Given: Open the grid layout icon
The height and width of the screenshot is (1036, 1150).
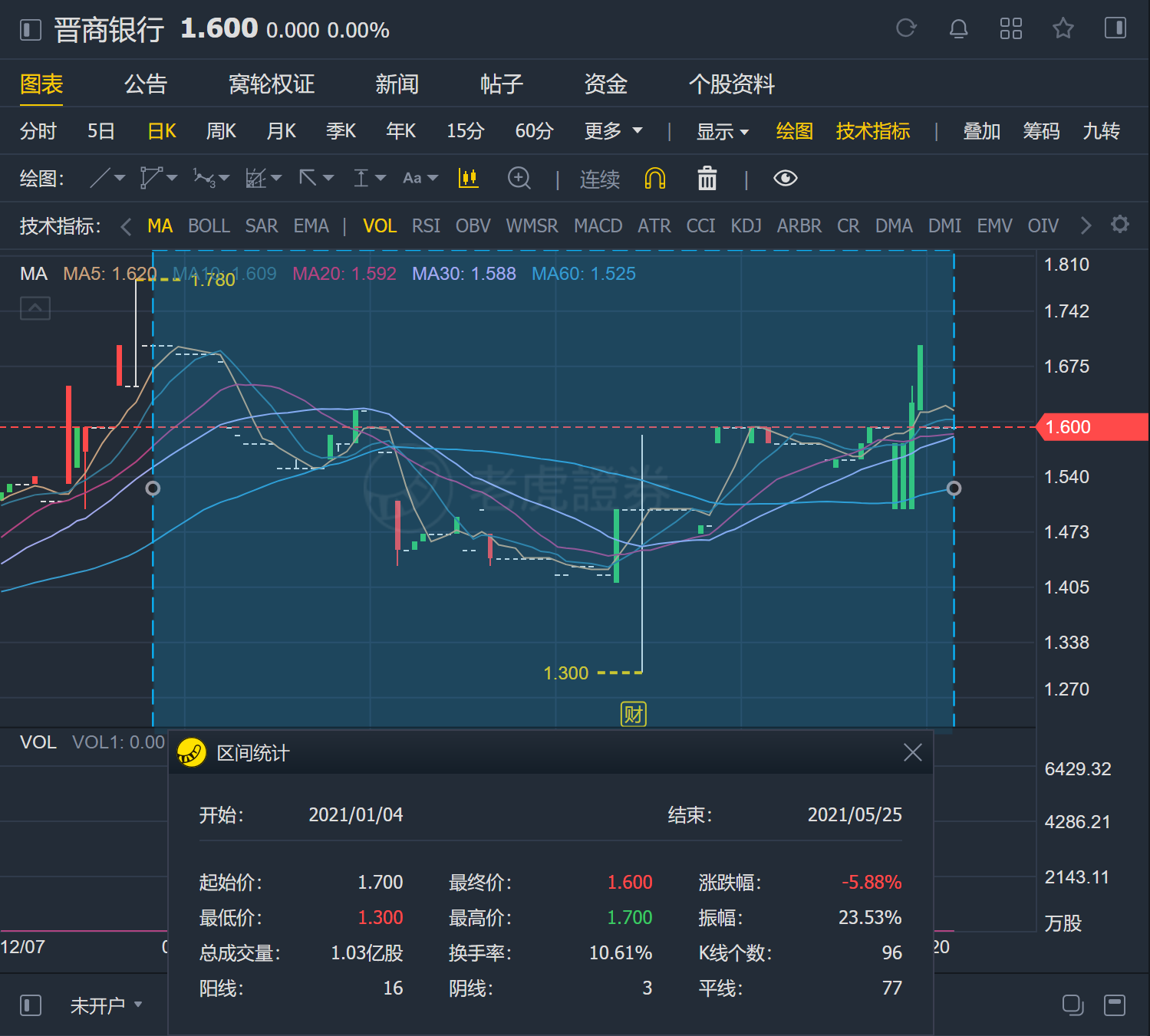Looking at the screenshot, I should click(x=1010, y=29).
